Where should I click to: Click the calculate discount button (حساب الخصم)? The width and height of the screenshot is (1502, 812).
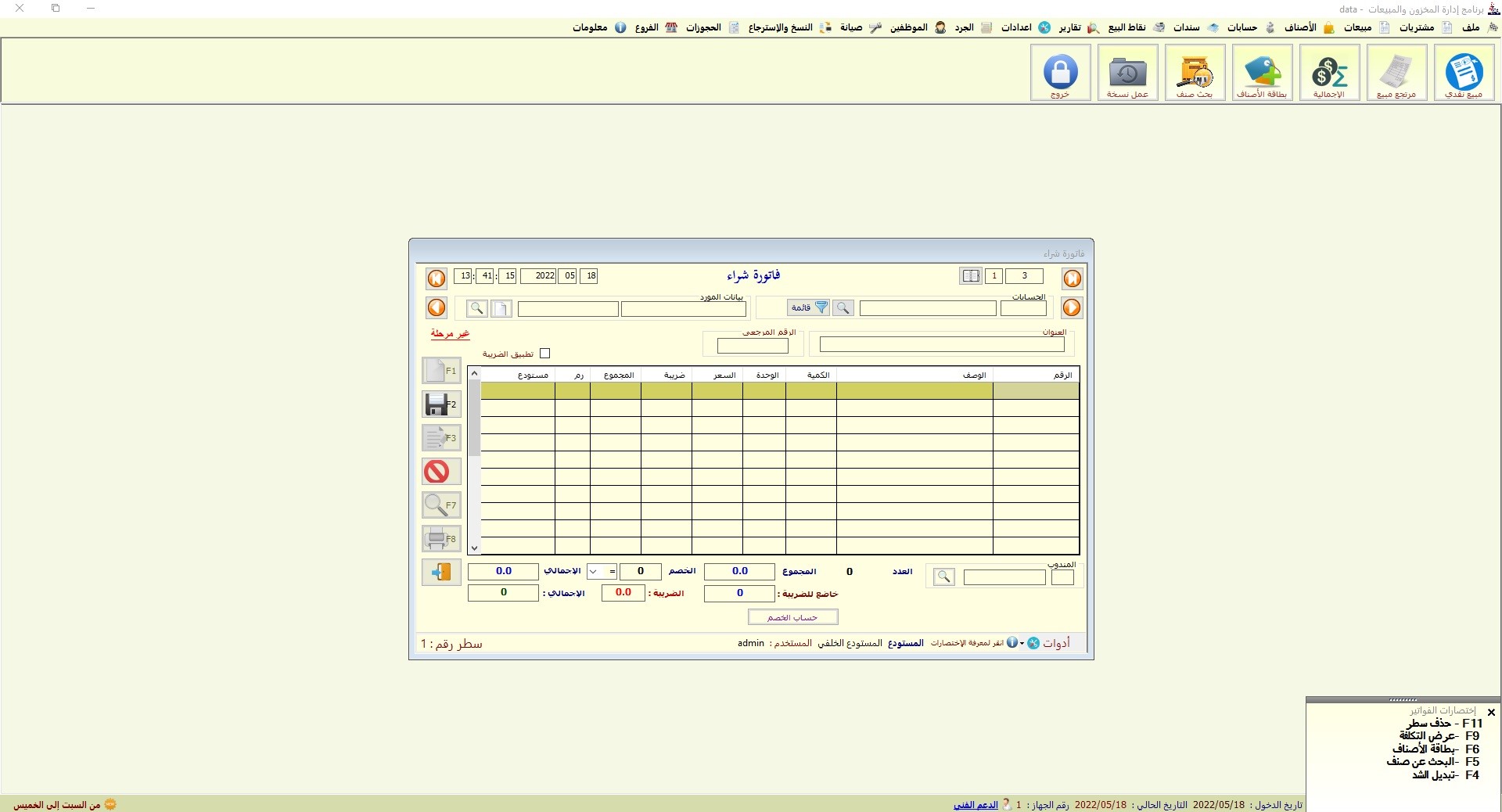click(x=792, y=618)
